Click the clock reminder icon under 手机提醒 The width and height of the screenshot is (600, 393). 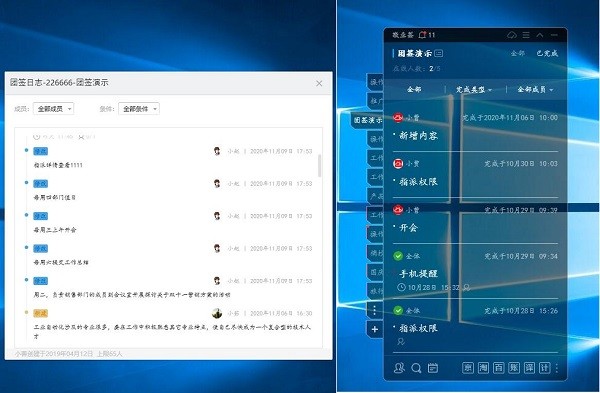tap(401, 287)
